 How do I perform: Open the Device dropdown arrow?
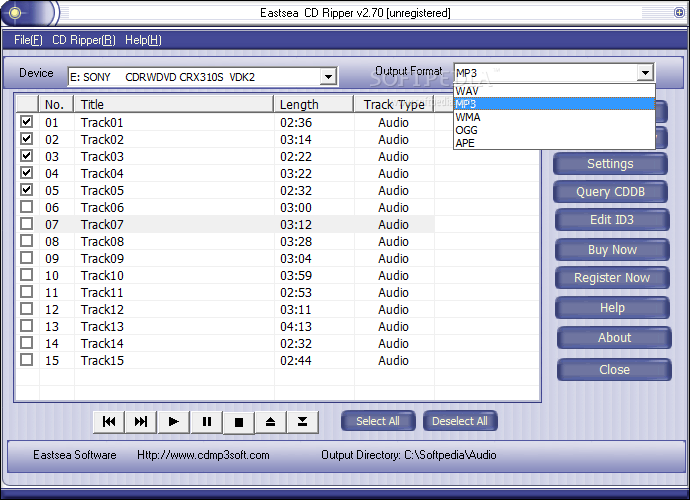[x=328, y=77]
